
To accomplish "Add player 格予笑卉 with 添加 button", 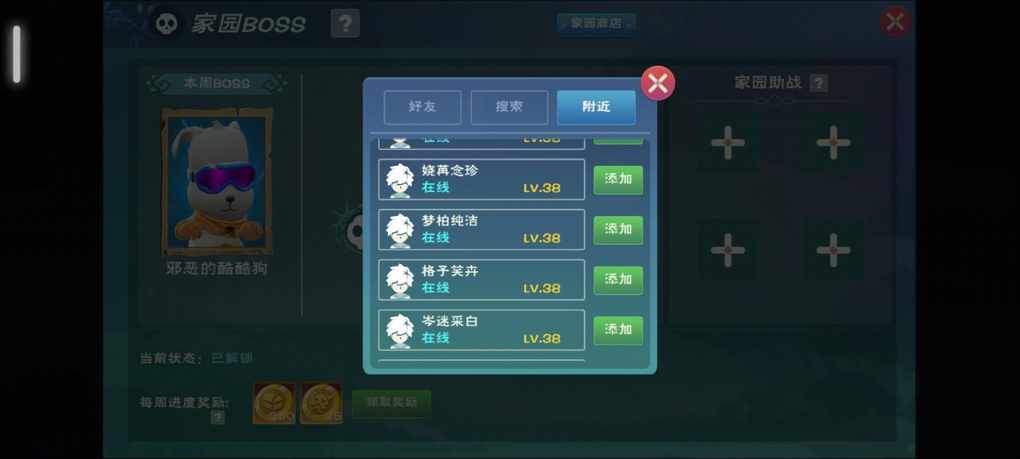I will click(x=618, y=280).
